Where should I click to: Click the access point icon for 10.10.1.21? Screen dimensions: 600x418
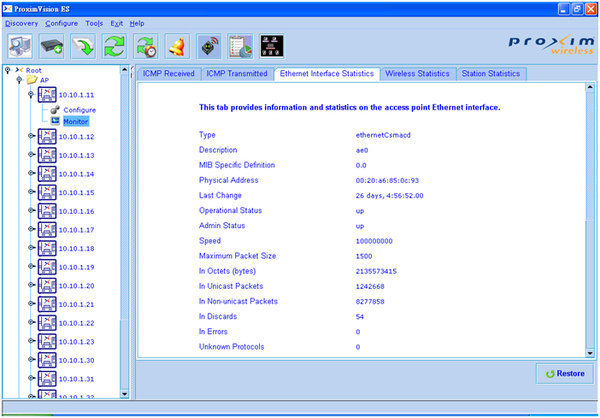[47, 304]
